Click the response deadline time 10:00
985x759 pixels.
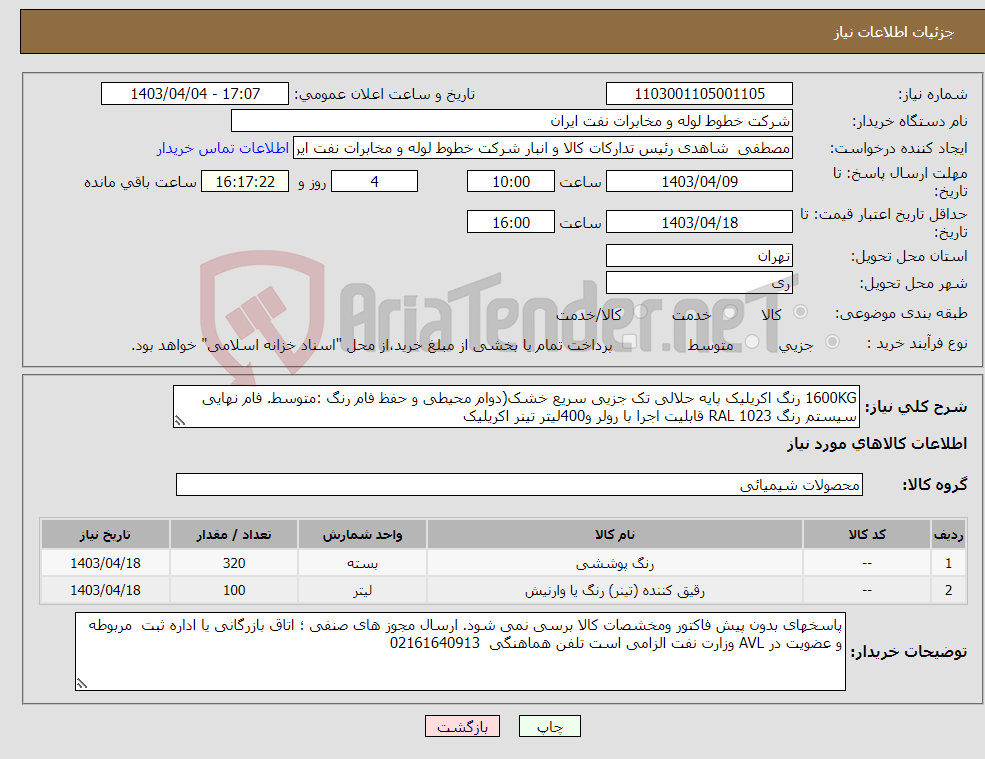click(511, 182)
